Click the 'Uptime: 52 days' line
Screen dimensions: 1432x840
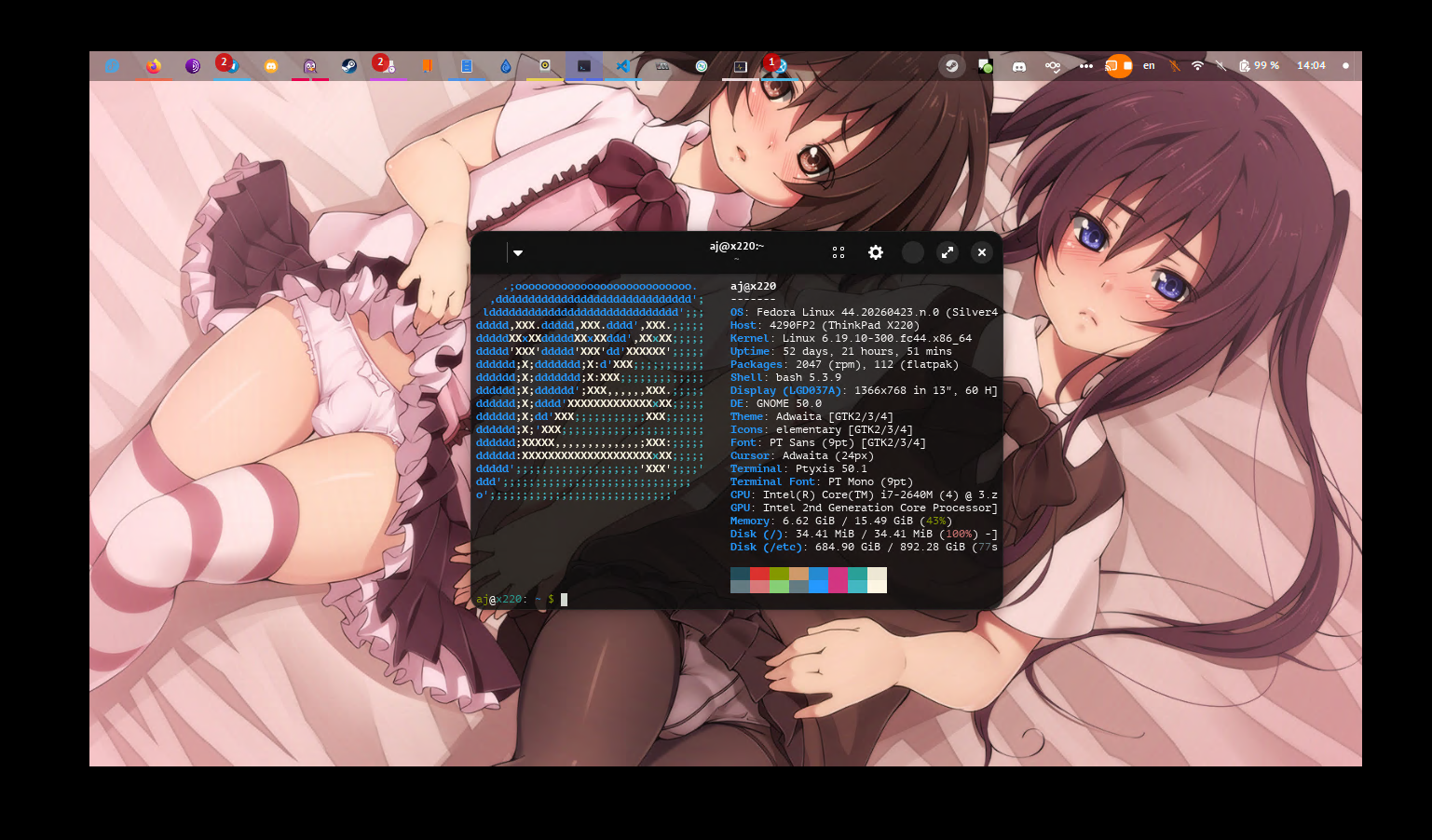click(x=841, y=351)
